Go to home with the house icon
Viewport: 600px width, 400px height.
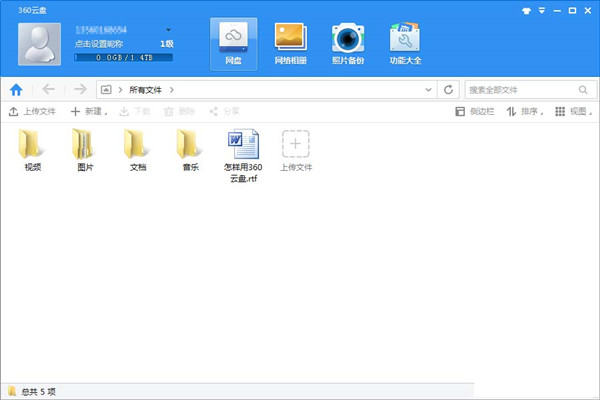(16, 90)
